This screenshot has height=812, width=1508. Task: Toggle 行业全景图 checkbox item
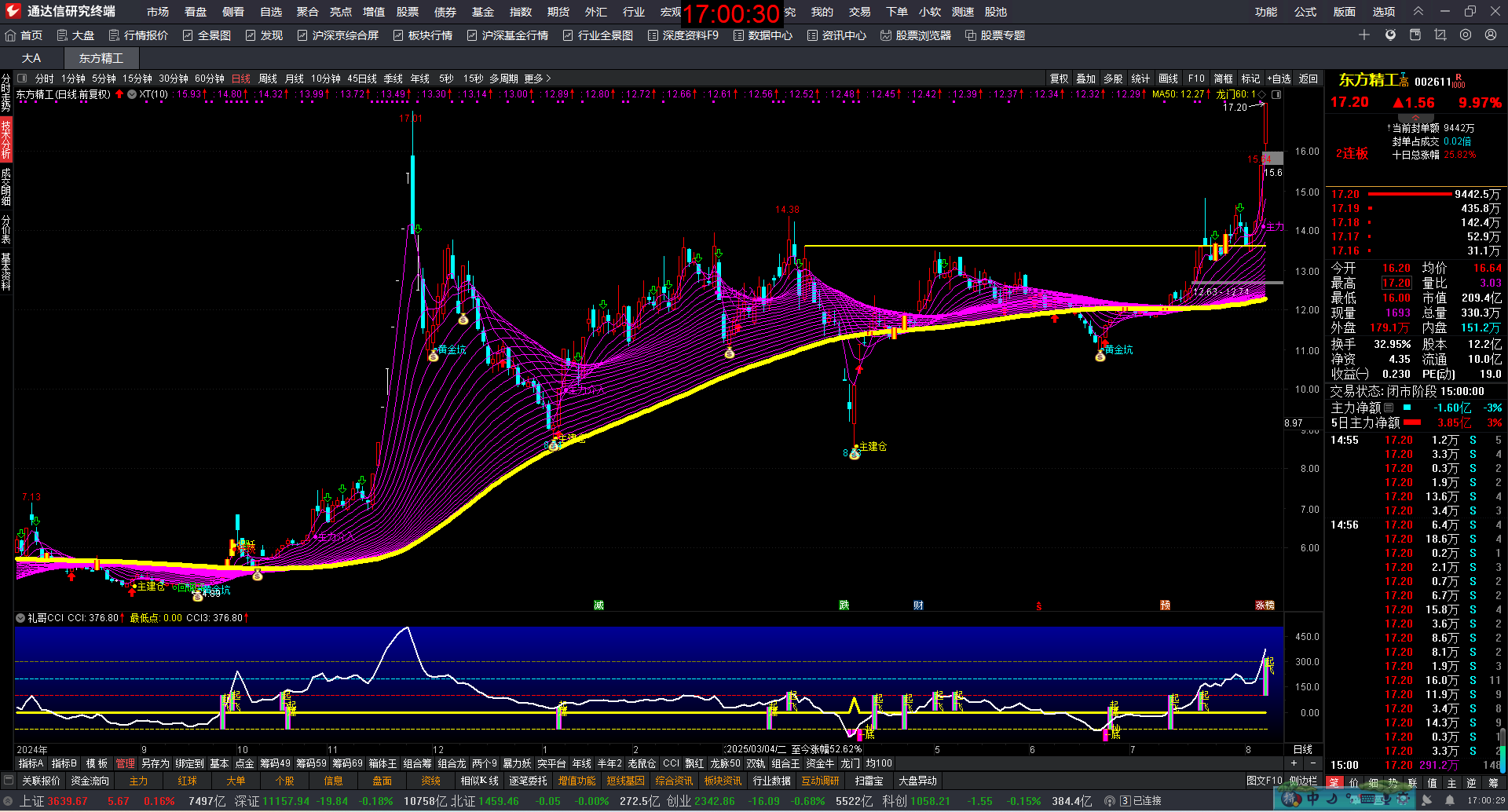pos(598,35)
